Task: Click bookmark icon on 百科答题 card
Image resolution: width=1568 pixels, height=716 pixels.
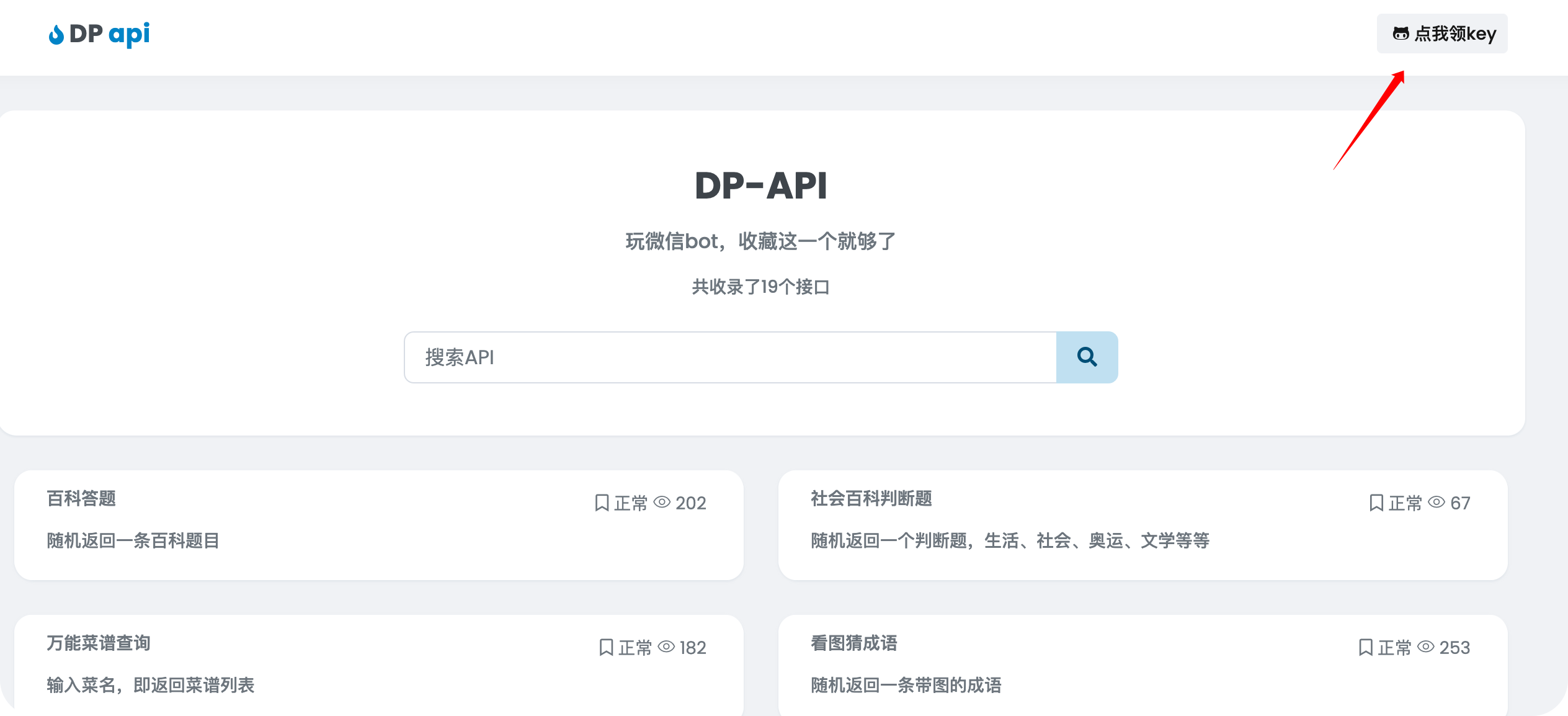Action: point(601,503)
